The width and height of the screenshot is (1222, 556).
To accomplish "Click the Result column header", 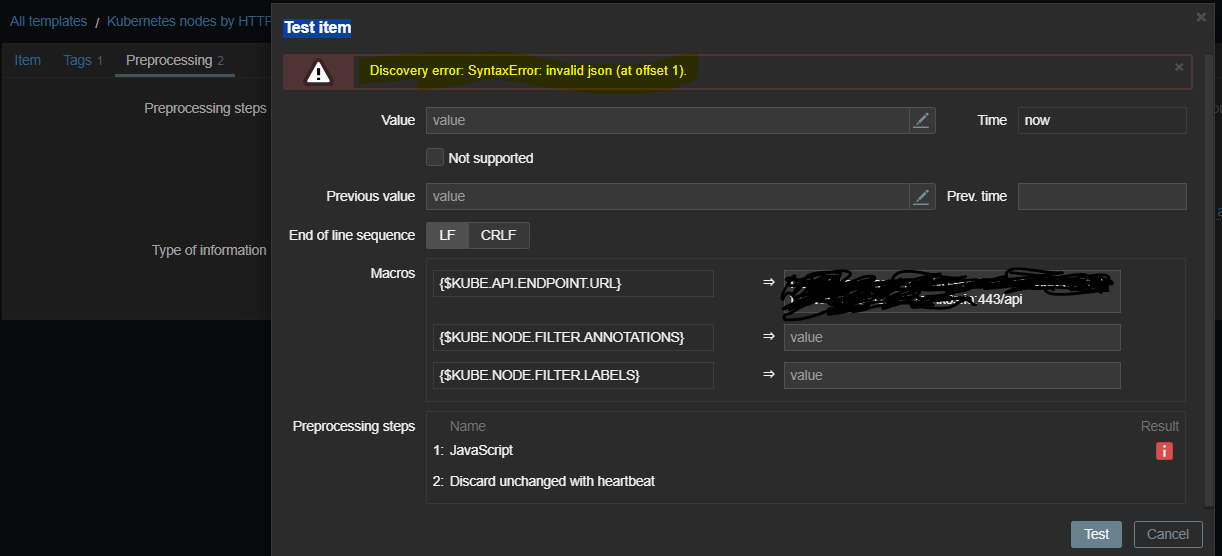I will click(1160, 426).
